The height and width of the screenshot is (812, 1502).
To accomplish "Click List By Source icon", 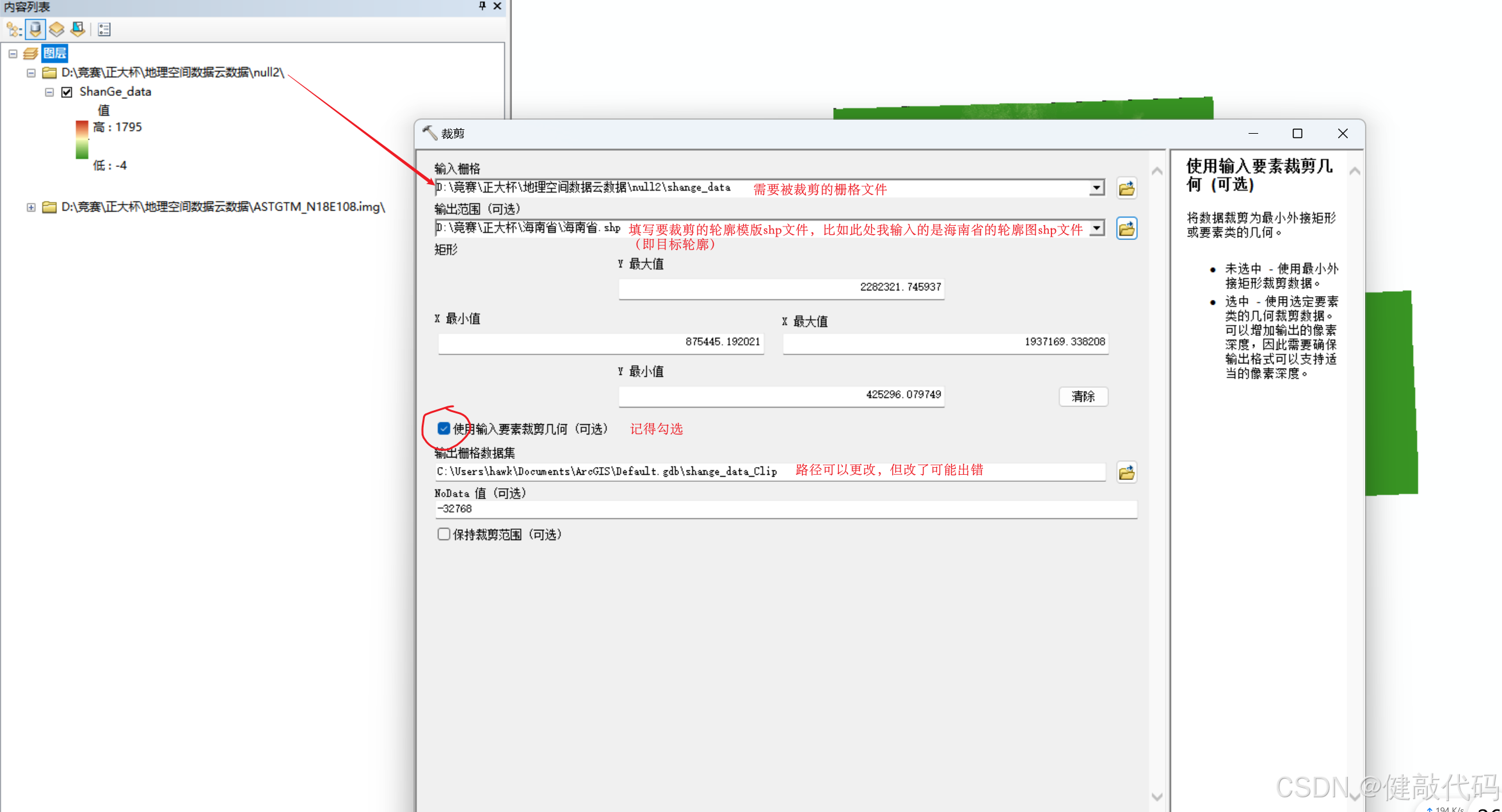I will [x=35, y=29].
